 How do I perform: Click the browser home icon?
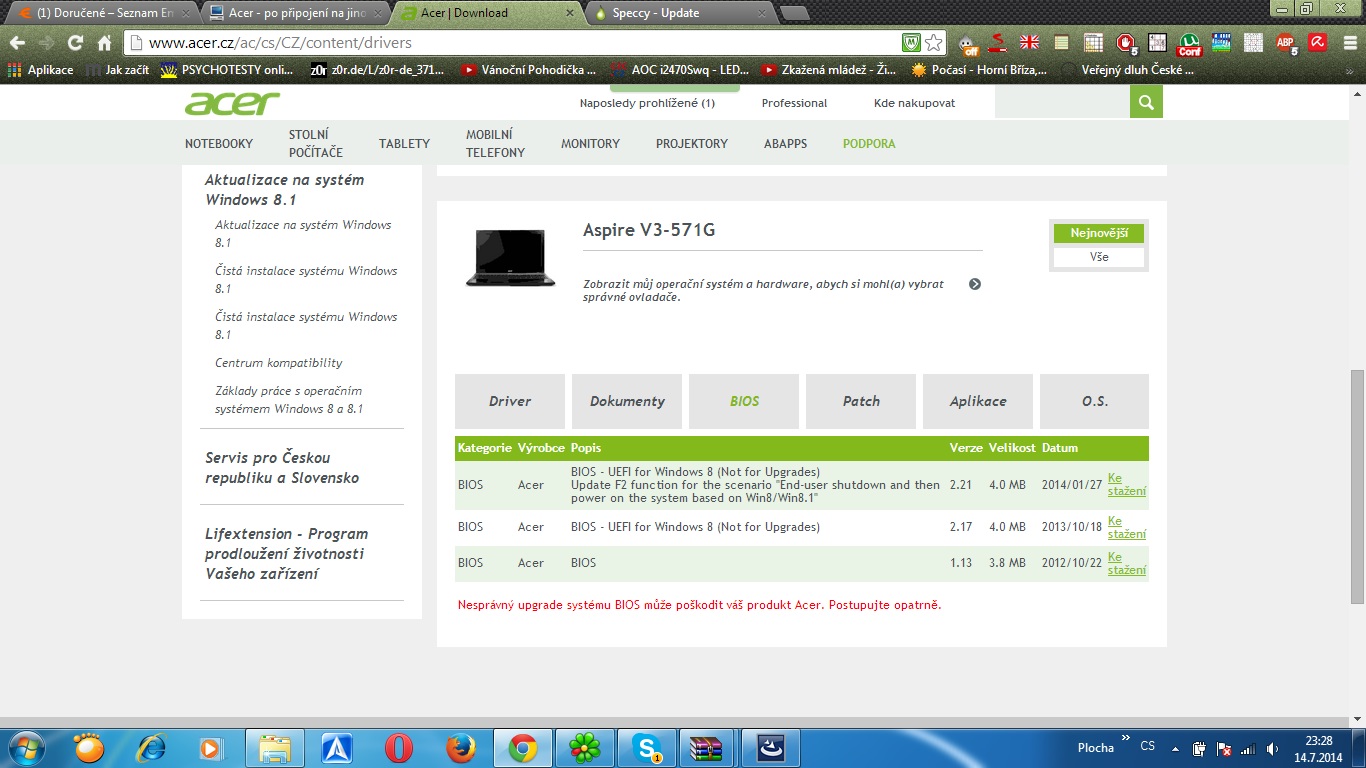coord(104,43)
